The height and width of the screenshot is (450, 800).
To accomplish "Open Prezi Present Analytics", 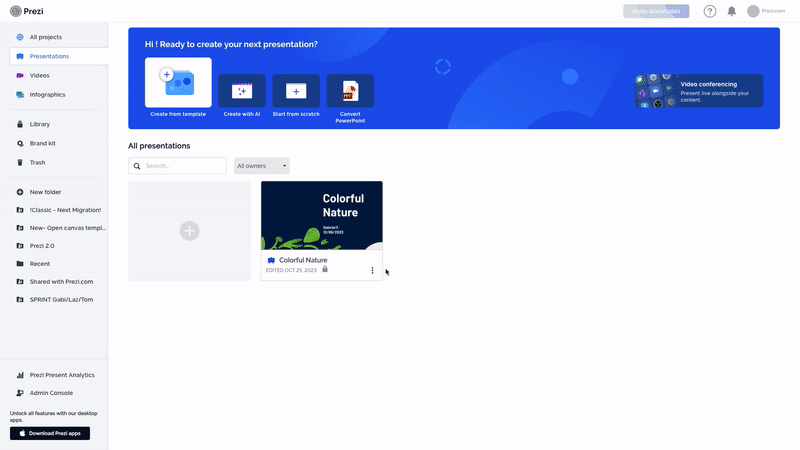I will 62,375.
